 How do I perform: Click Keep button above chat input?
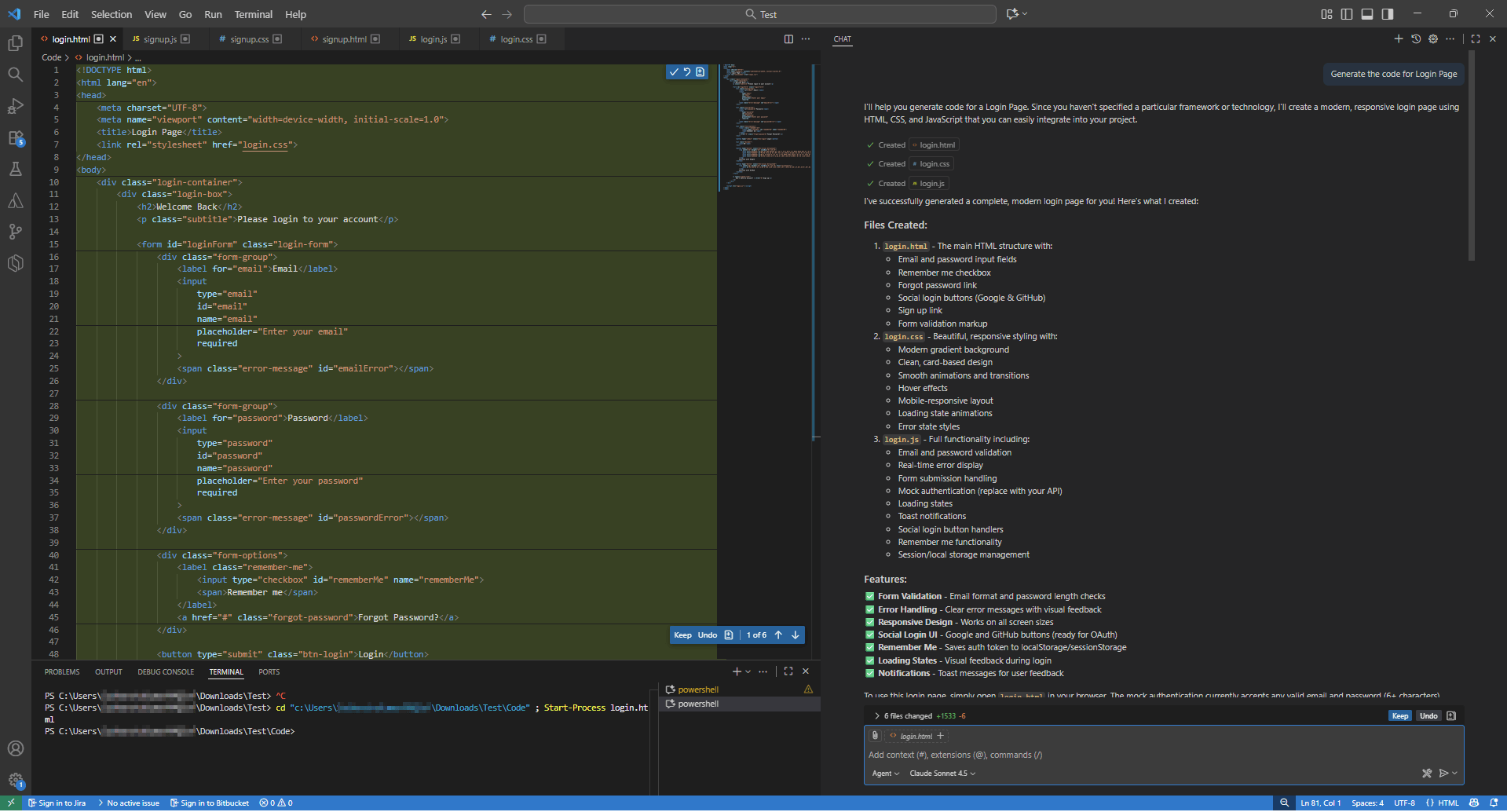(x=1399, y=715)
